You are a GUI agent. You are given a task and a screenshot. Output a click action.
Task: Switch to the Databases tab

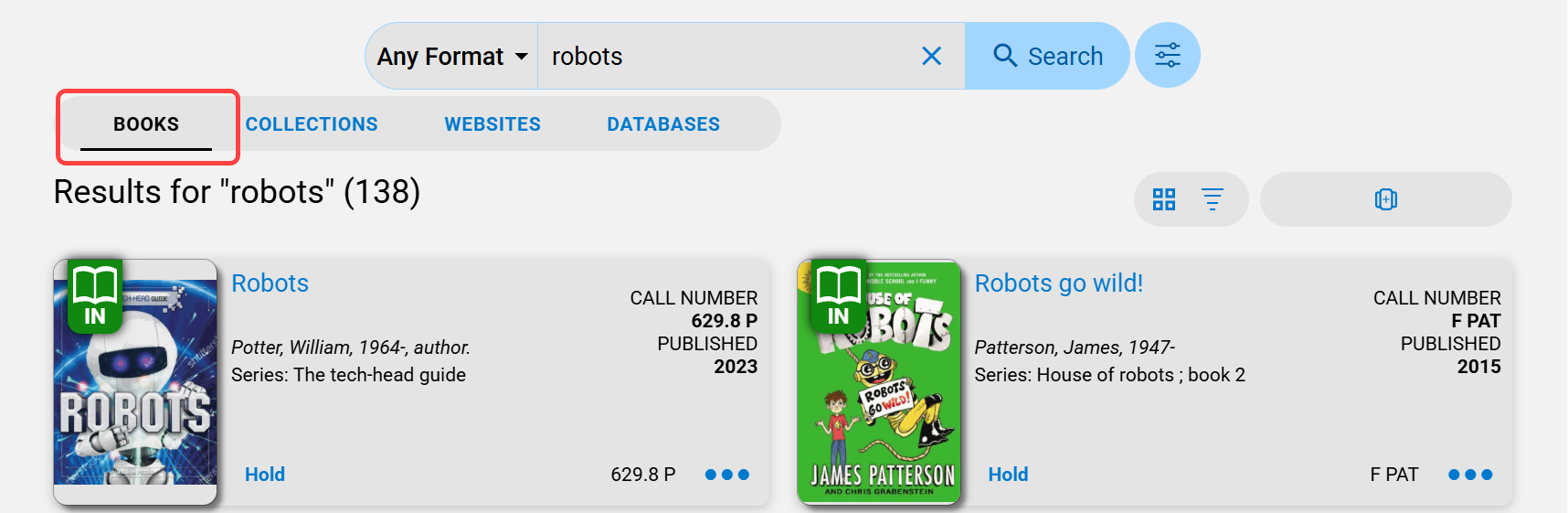[x=663, y=124]
